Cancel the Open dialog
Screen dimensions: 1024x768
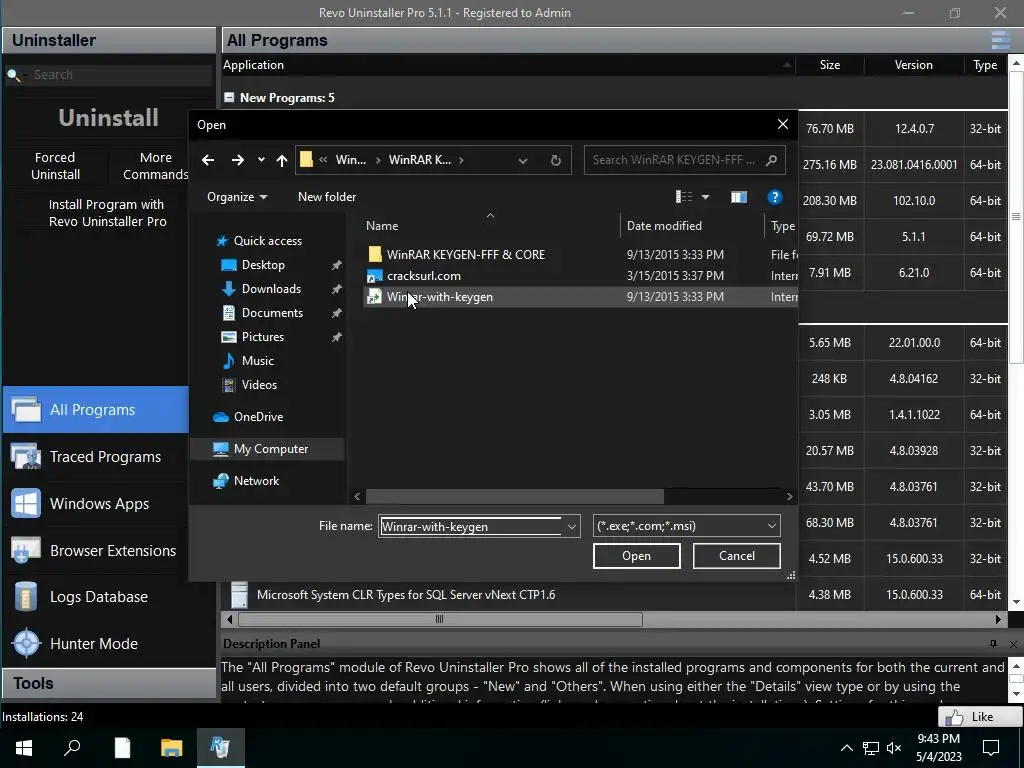737,556
